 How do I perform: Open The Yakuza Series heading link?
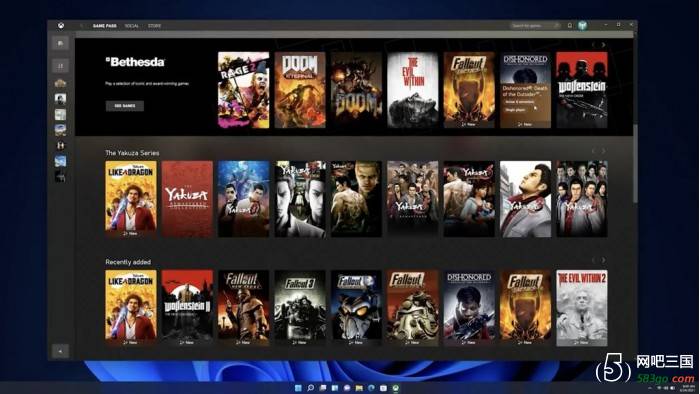[132, 153]
